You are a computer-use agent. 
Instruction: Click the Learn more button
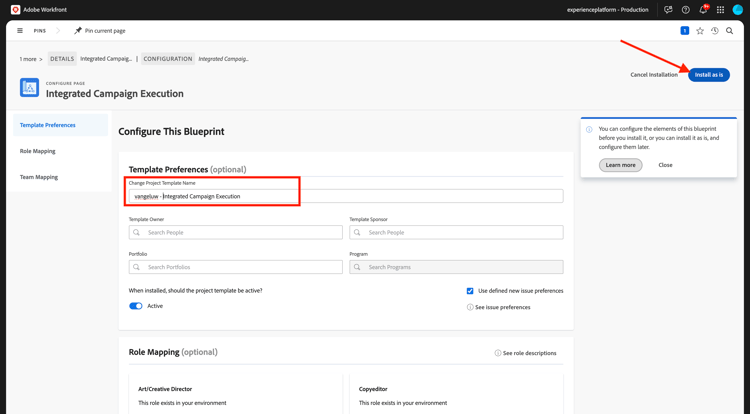(x=620, y=165)
